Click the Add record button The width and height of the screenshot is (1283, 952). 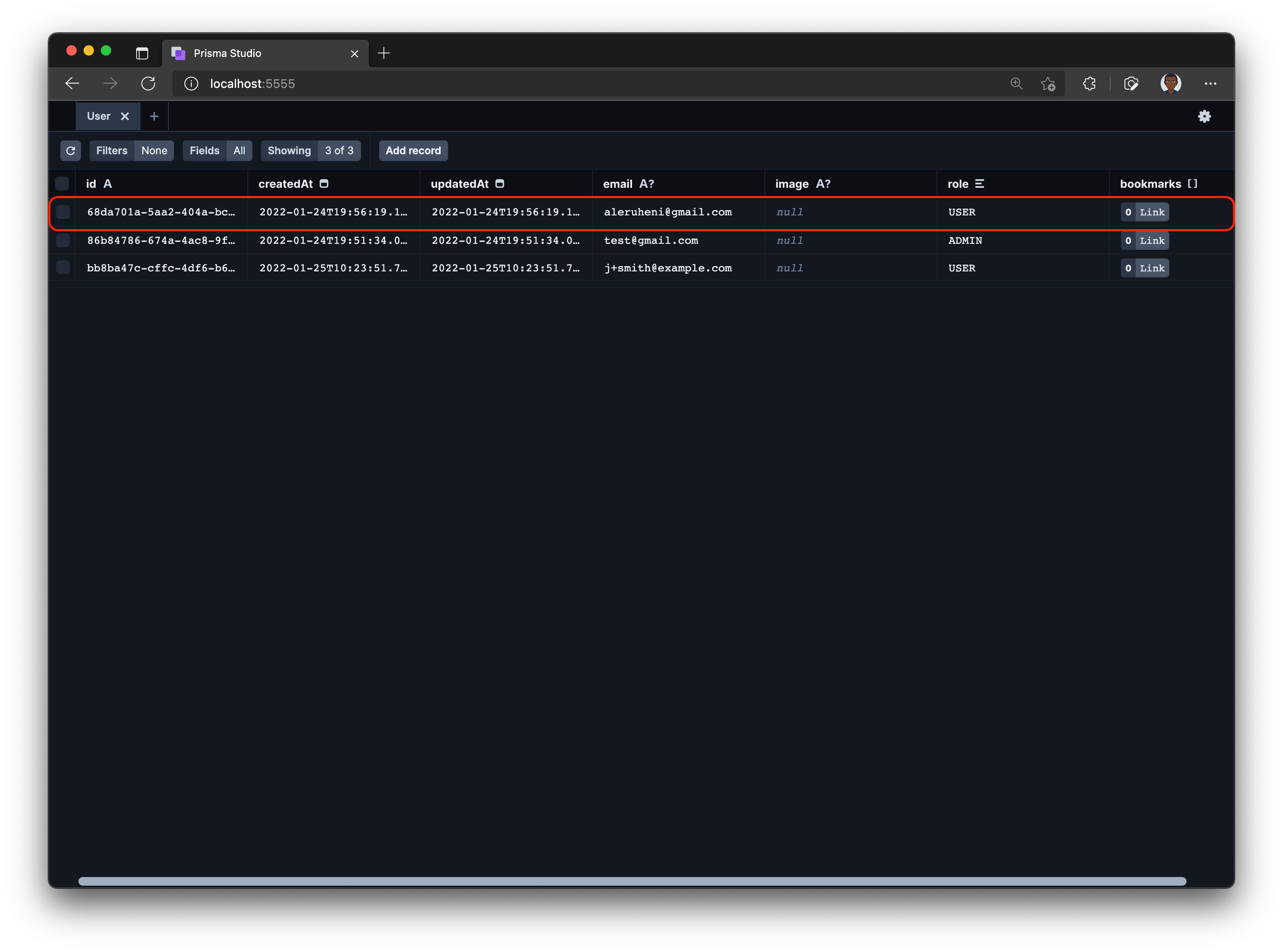pos(413,150)
